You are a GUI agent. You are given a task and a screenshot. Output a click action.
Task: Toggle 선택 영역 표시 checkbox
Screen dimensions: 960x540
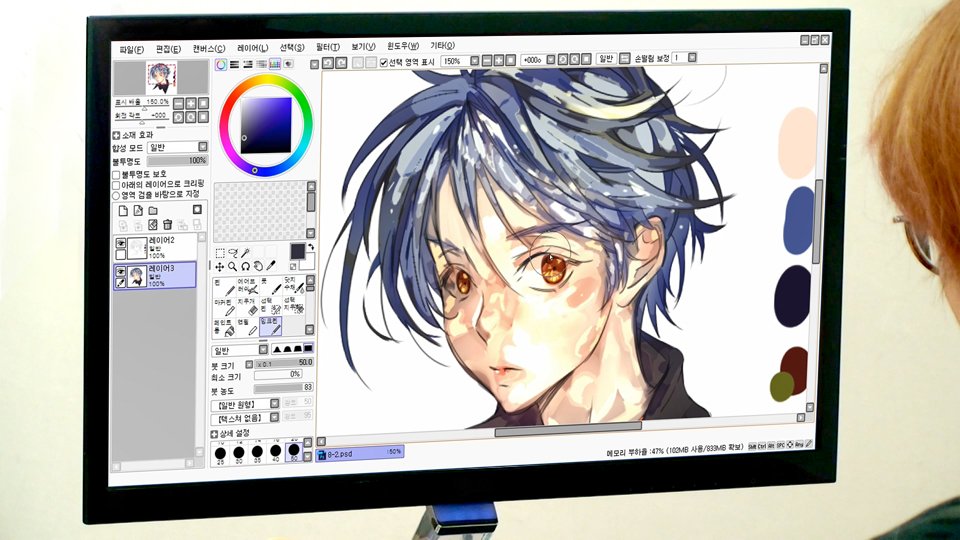point(384,62)
